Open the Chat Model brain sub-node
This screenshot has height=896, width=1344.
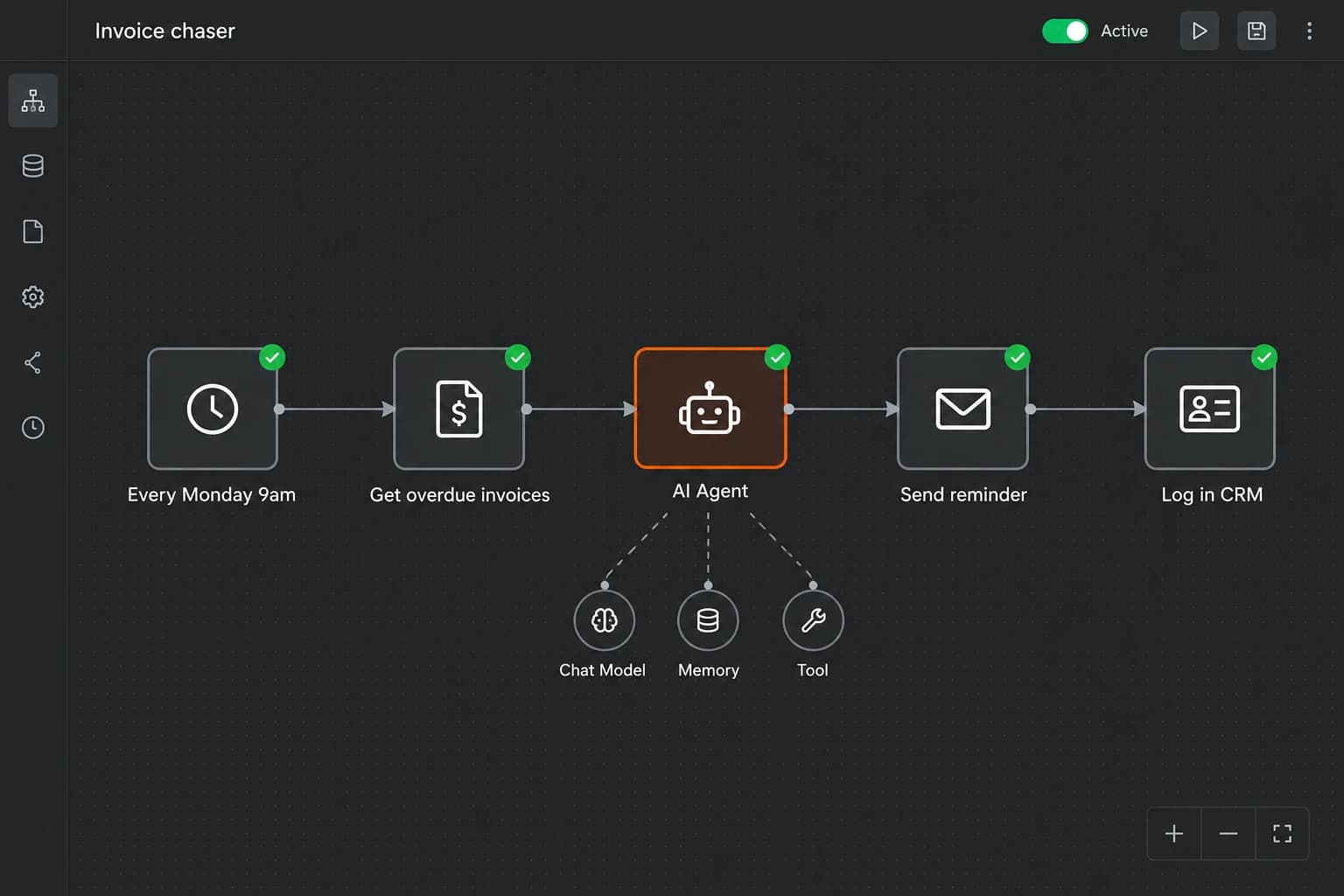(604, 620)
